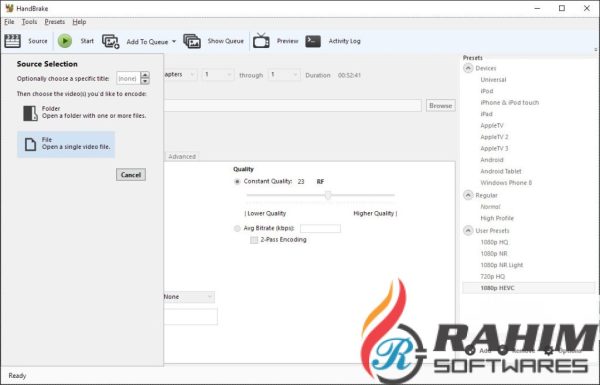Click the Browse button
Image resolution: width=600 pixels, height=385 pixels.
[x=440, y=106]
